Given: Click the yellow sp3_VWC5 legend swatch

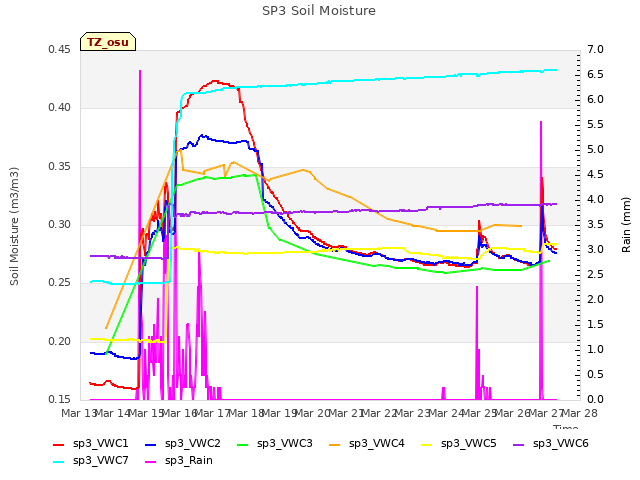Looking at the screenshot, I should pos(427,444).
